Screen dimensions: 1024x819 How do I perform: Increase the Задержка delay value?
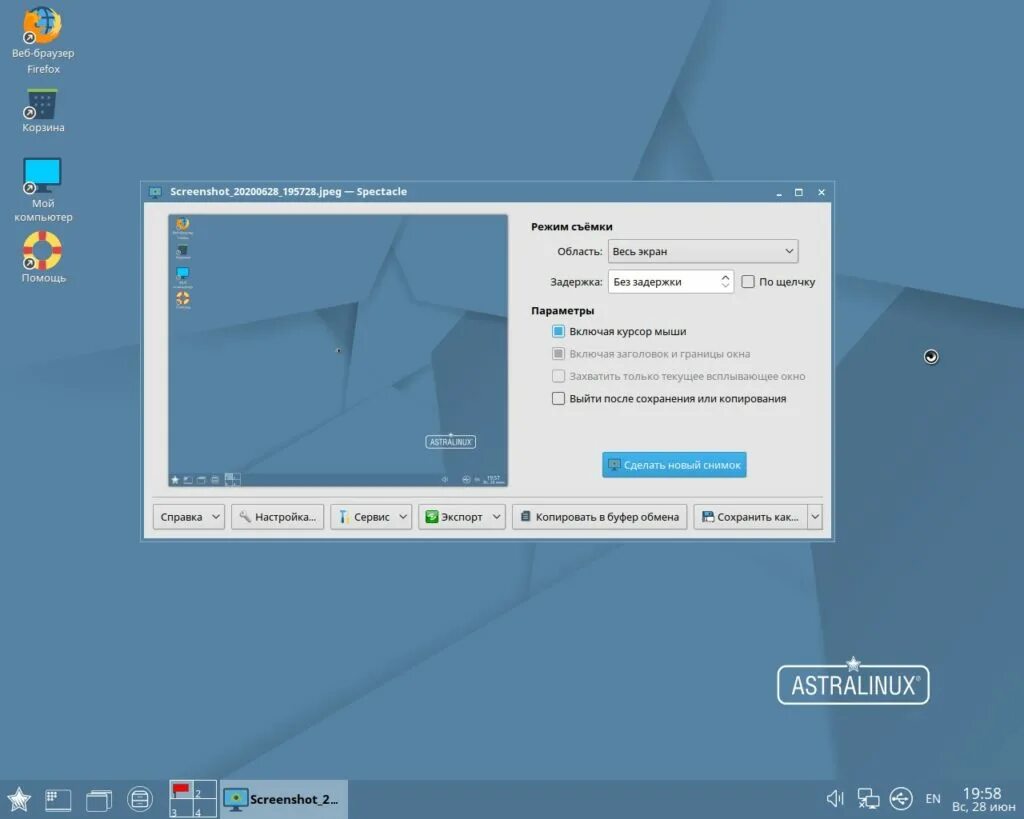pos(725,277)
